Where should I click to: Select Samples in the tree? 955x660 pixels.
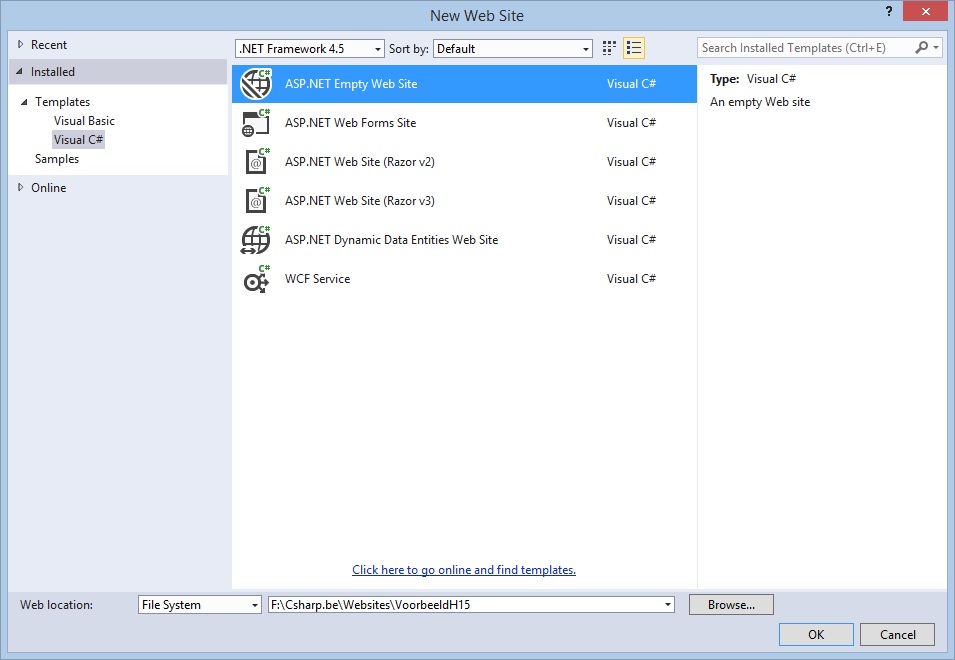coord(57,158)
